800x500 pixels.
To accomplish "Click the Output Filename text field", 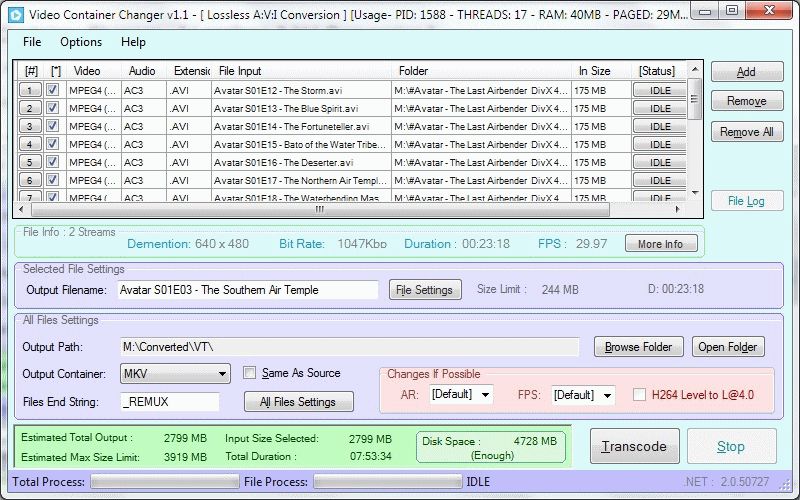I will (248, 290).
